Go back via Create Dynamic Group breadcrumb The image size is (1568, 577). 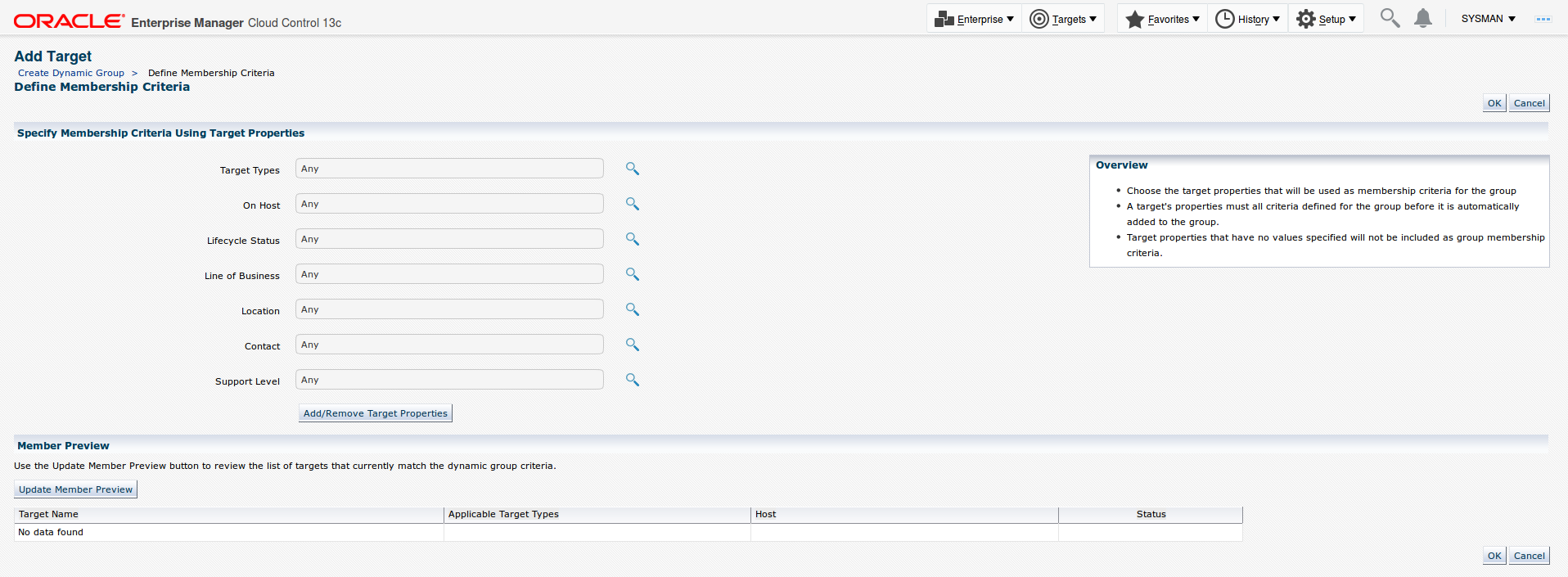(71, 73)
